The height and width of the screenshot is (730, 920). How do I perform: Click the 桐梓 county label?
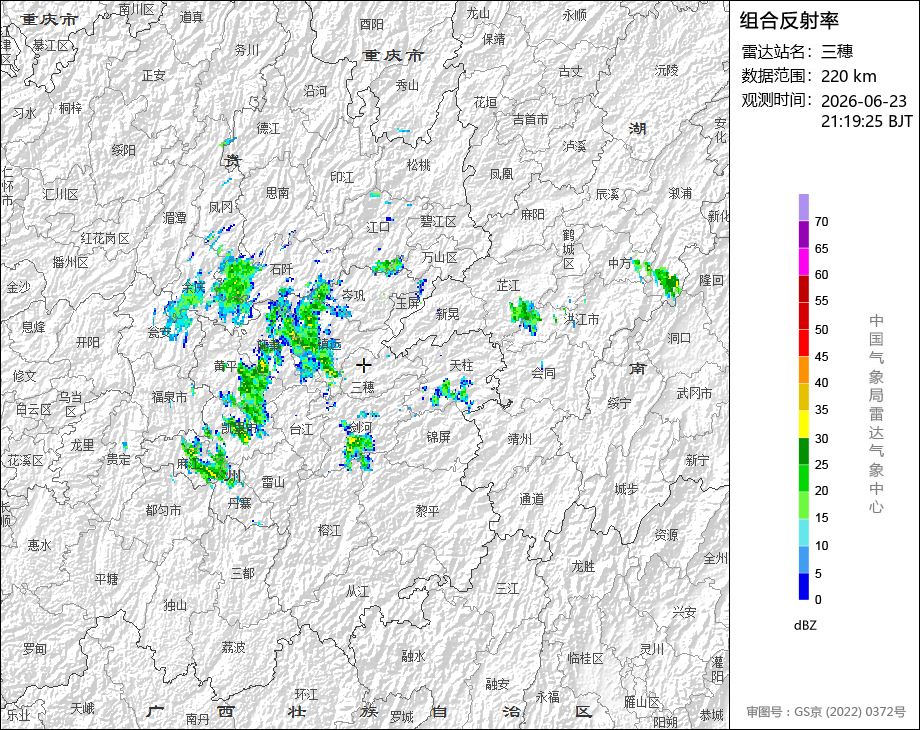[x=70, y=108]
